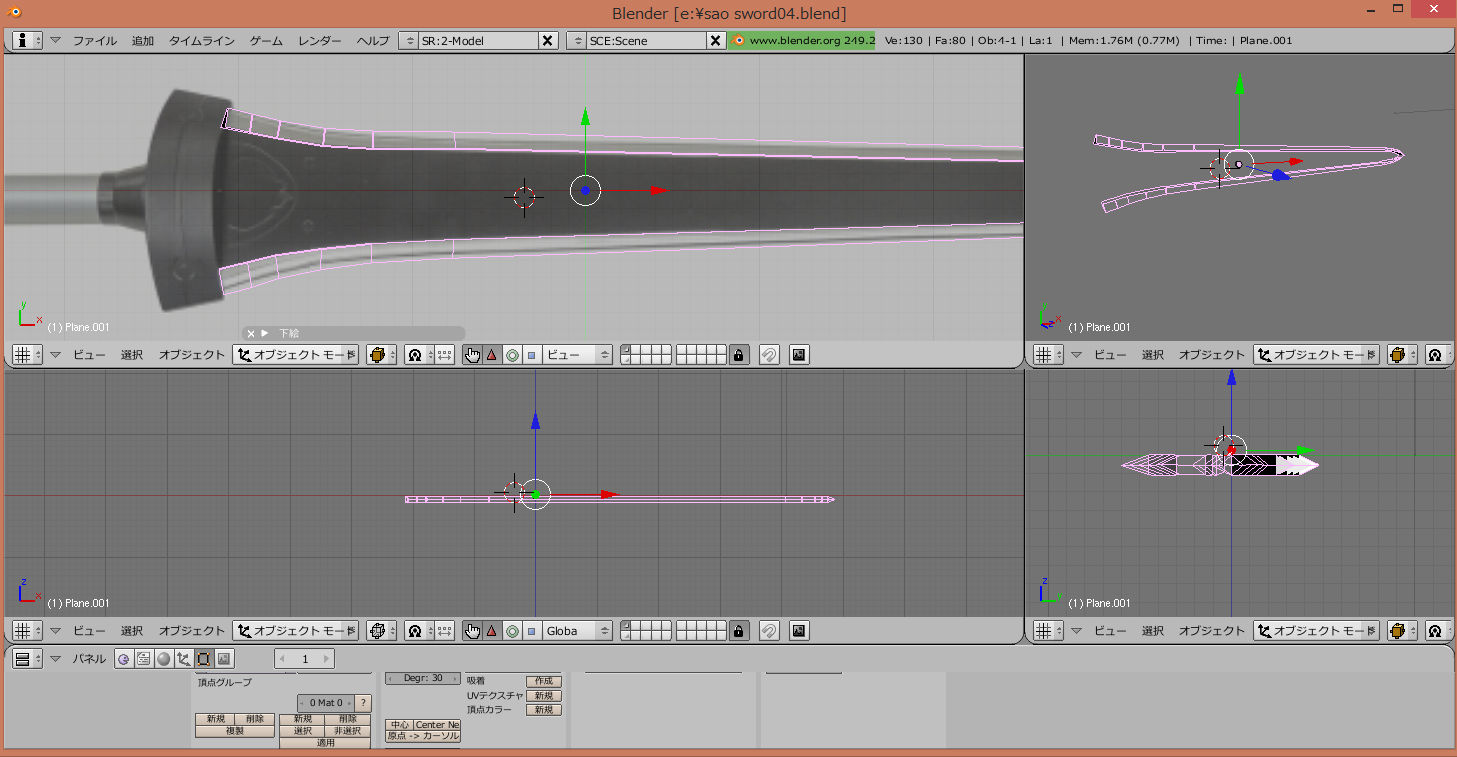Click the ? button beside 0 Mat 0
This screenshot has height=757, width=1457.
coord(364,703)
